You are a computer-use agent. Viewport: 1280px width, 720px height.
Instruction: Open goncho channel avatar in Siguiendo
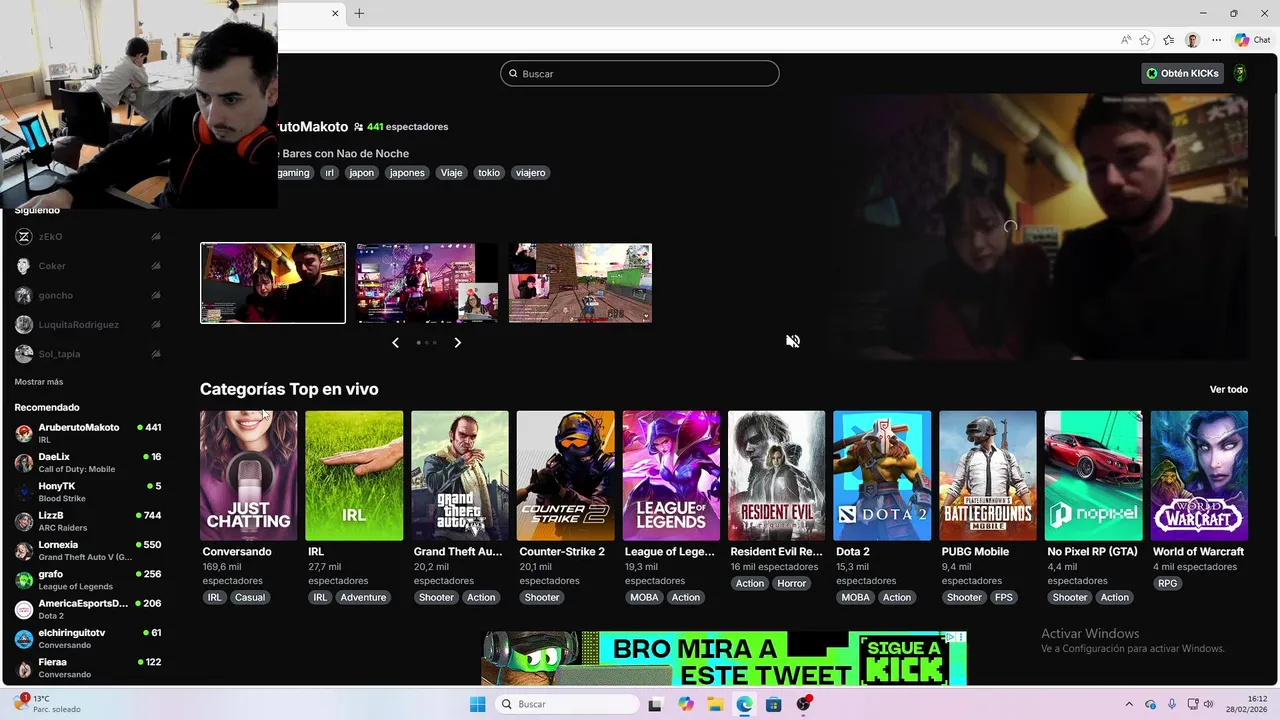click(23, 295)
